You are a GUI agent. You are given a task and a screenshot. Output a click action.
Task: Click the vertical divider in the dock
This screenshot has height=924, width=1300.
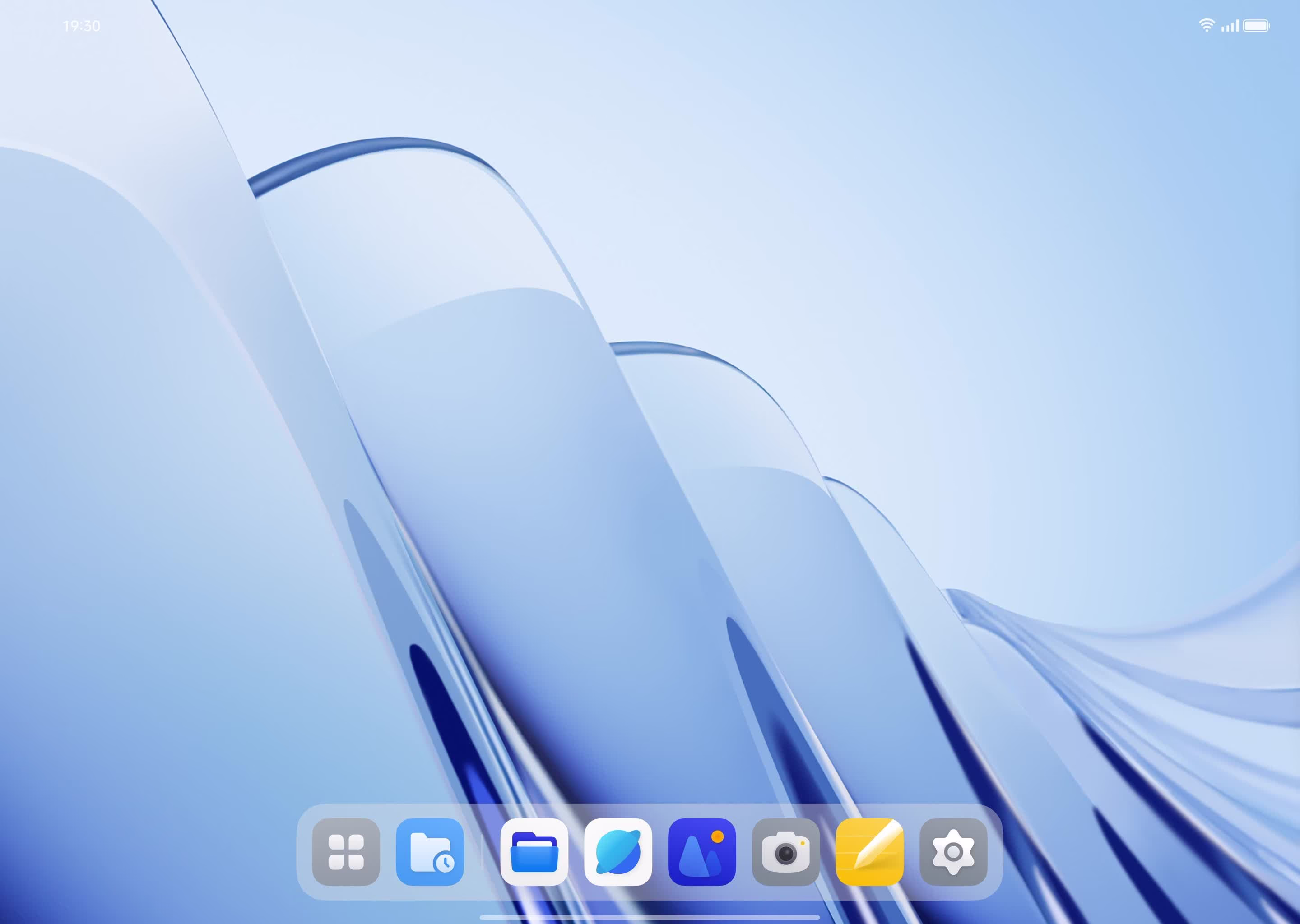482,852
